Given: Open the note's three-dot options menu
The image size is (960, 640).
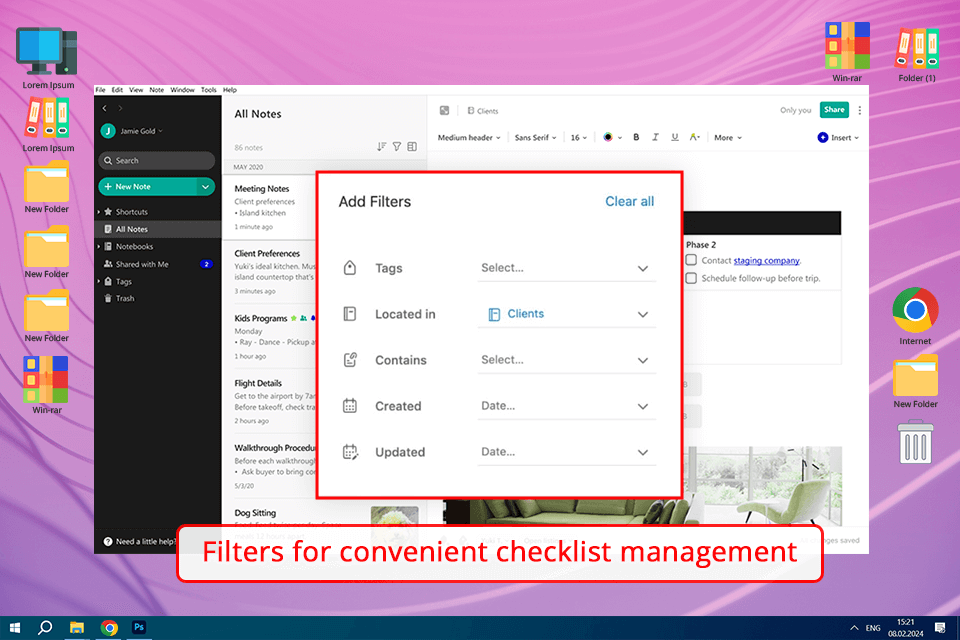Looking at the screenshot, I should tap(860, 110).
